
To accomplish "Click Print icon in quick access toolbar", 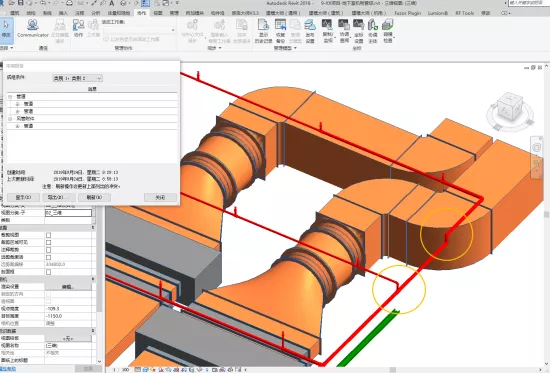I will [69, 3].
